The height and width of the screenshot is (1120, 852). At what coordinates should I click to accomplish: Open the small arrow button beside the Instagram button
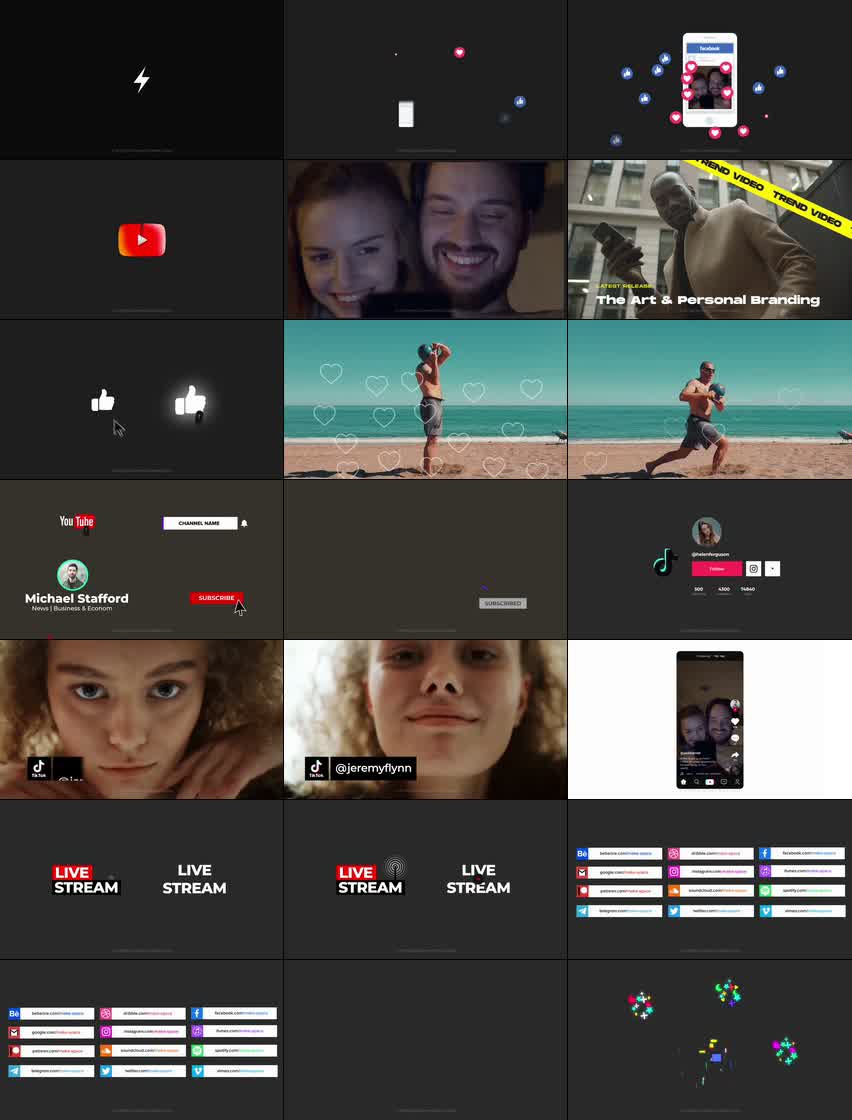coord(772,569)
